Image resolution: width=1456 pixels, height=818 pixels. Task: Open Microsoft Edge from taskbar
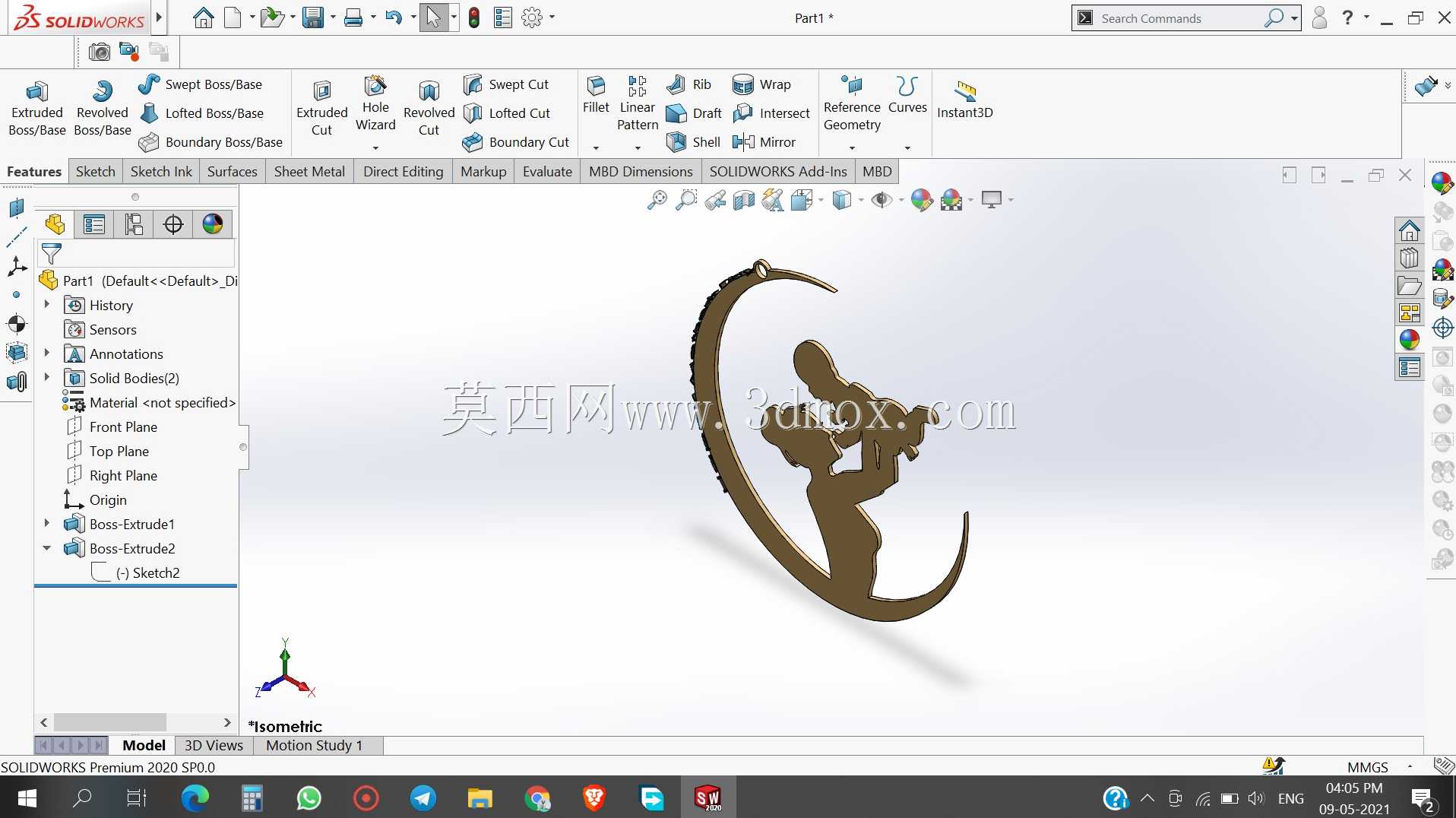(195, 797)
